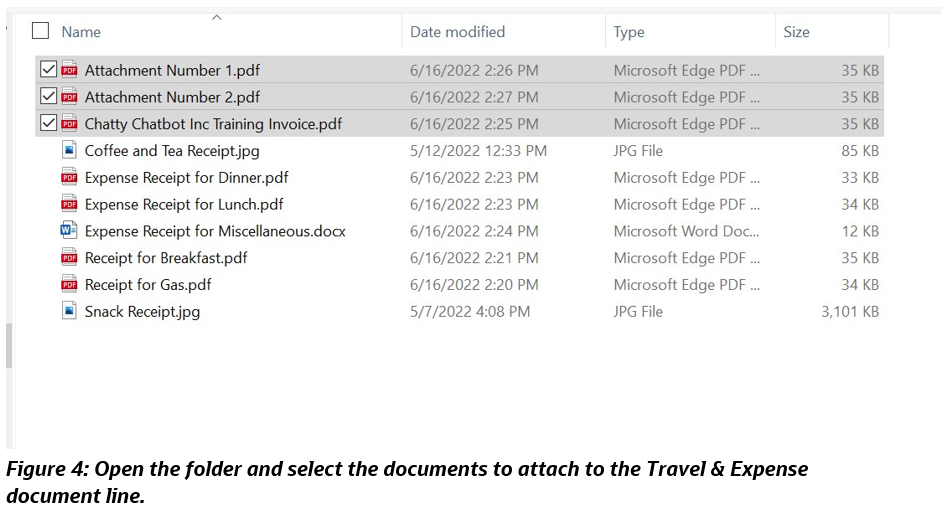Viewport: 950px width, 517px height.
Task: Click the PDF icon beside Attachment Number 2.pdf
Action: (x=69, y=97)
